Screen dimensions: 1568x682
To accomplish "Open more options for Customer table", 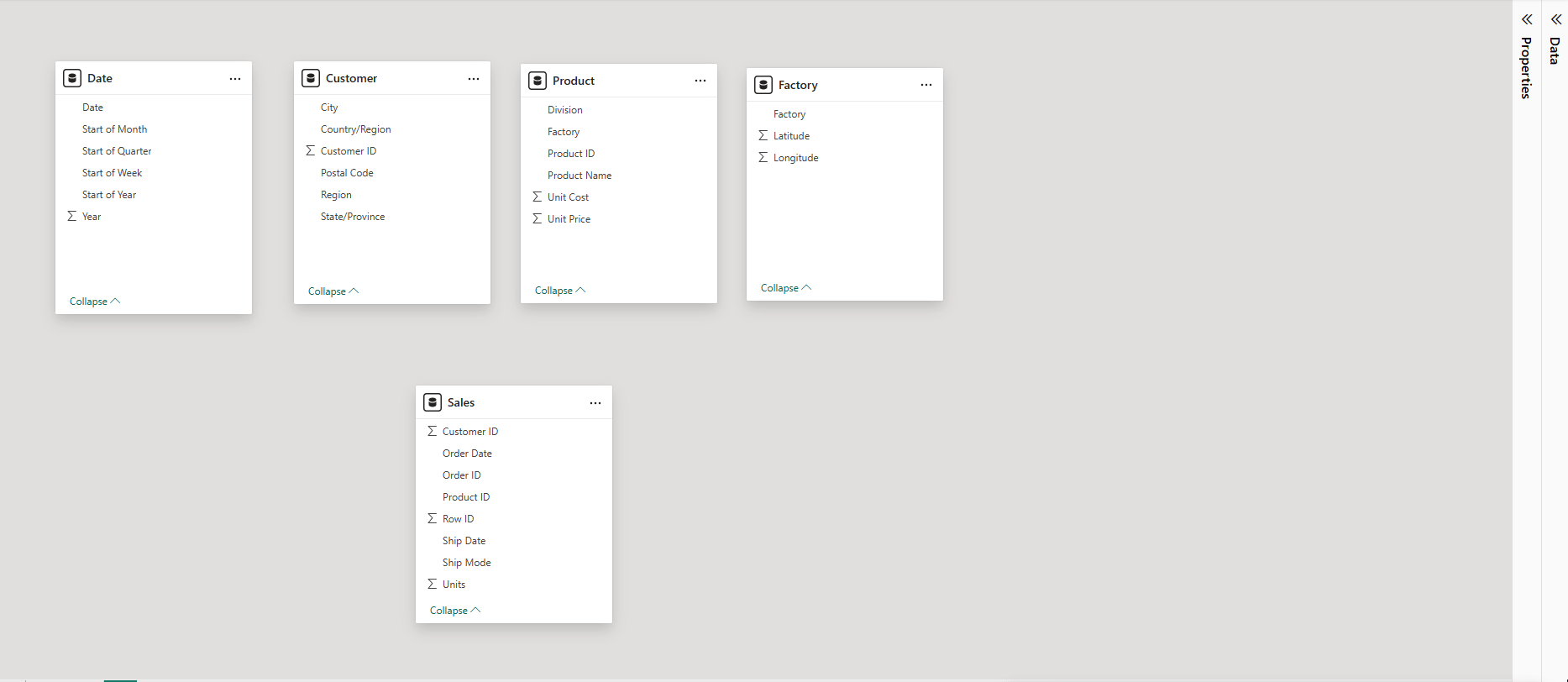I will [x=474, y=79].
